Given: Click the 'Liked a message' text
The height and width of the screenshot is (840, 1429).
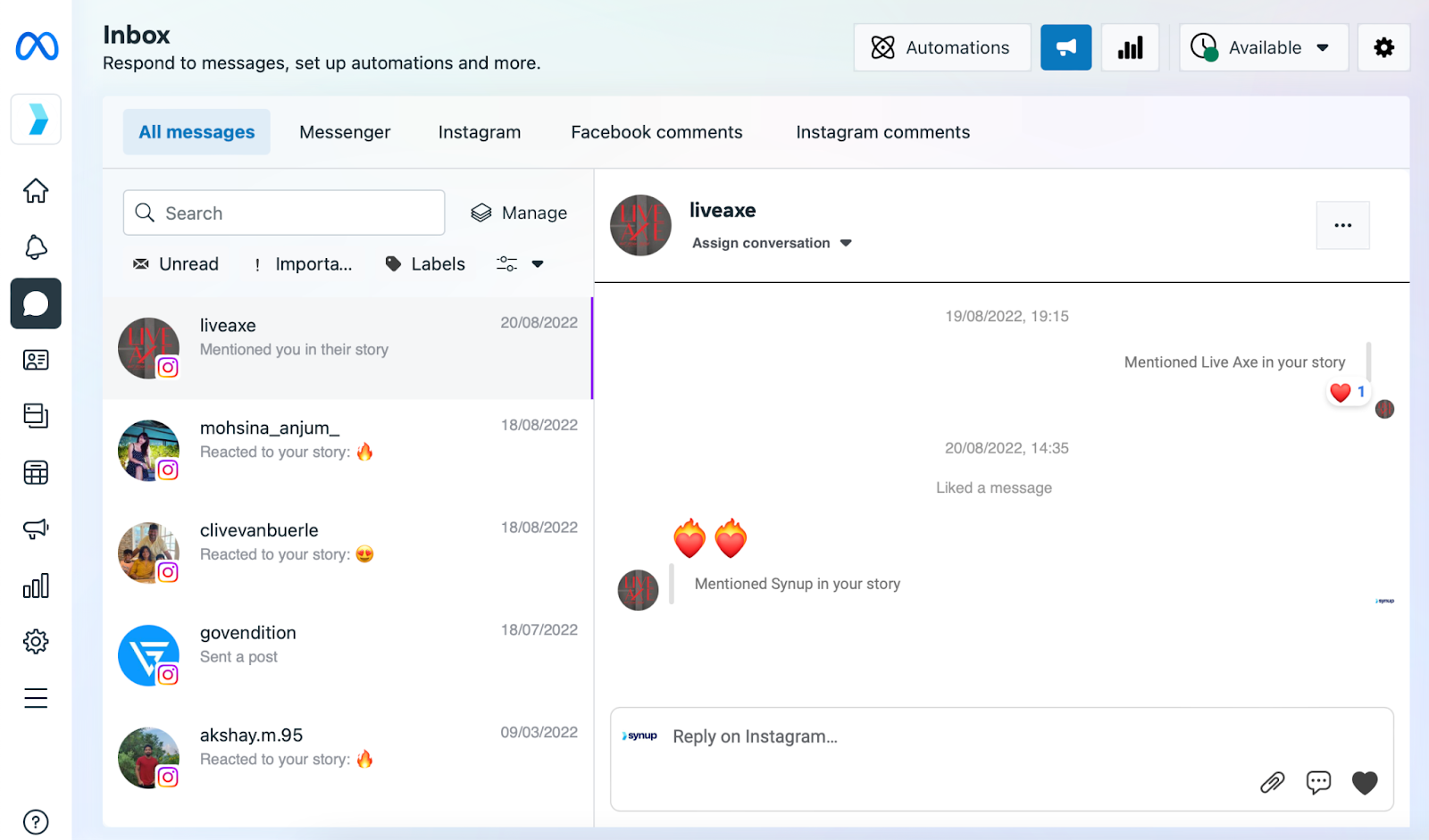Looking at the screenshot, I should pyautogui.click(x=994, y=487).
